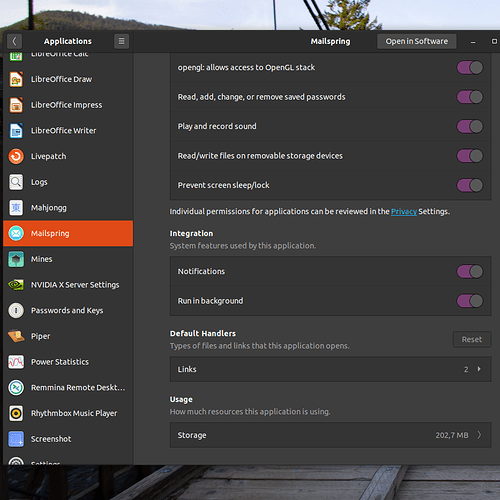This screenshot has width=500, height=500.
Task: Click Open in Software button
Action: (x=417, y=41)
